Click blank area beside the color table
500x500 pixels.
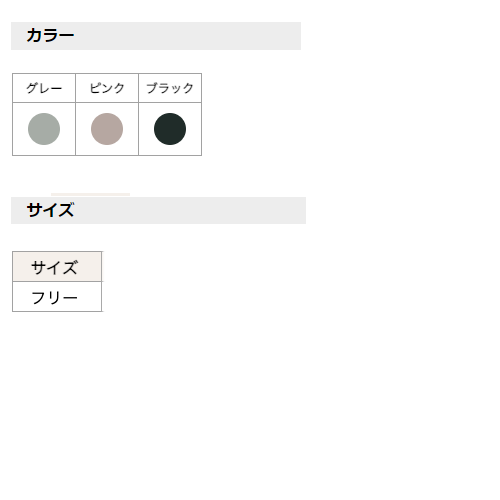333,114
